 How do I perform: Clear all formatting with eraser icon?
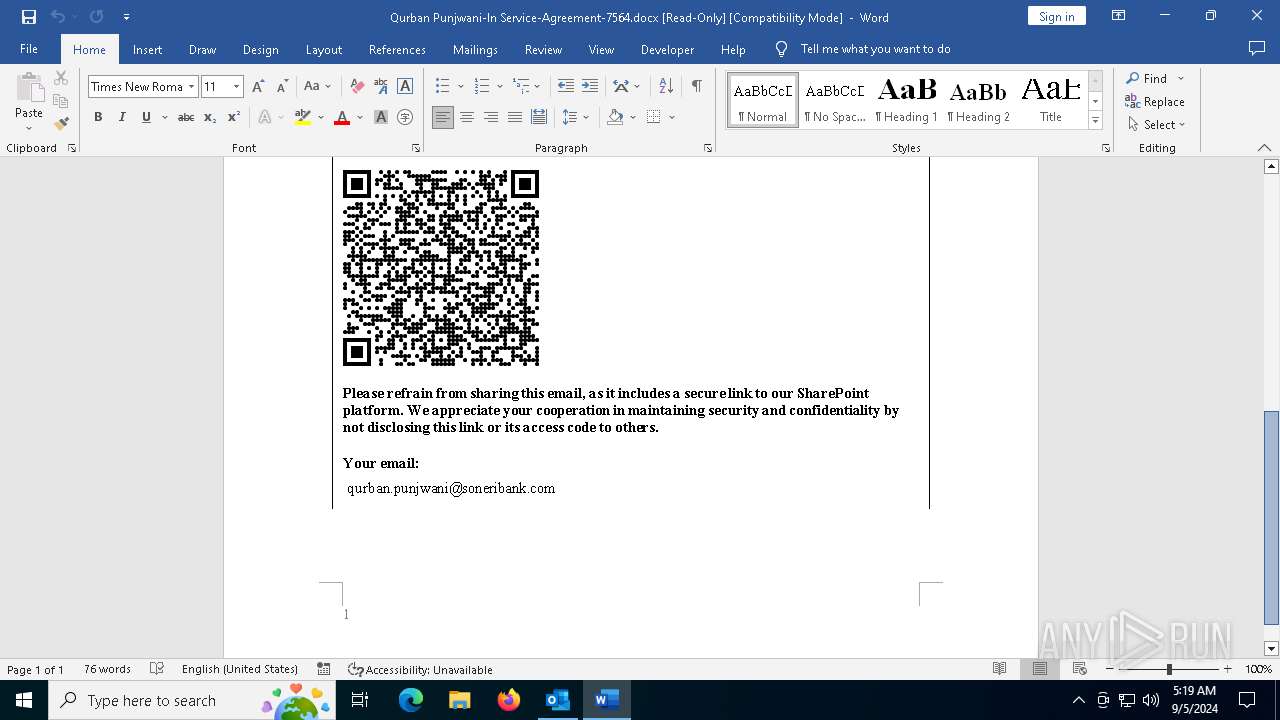[357, 87]
